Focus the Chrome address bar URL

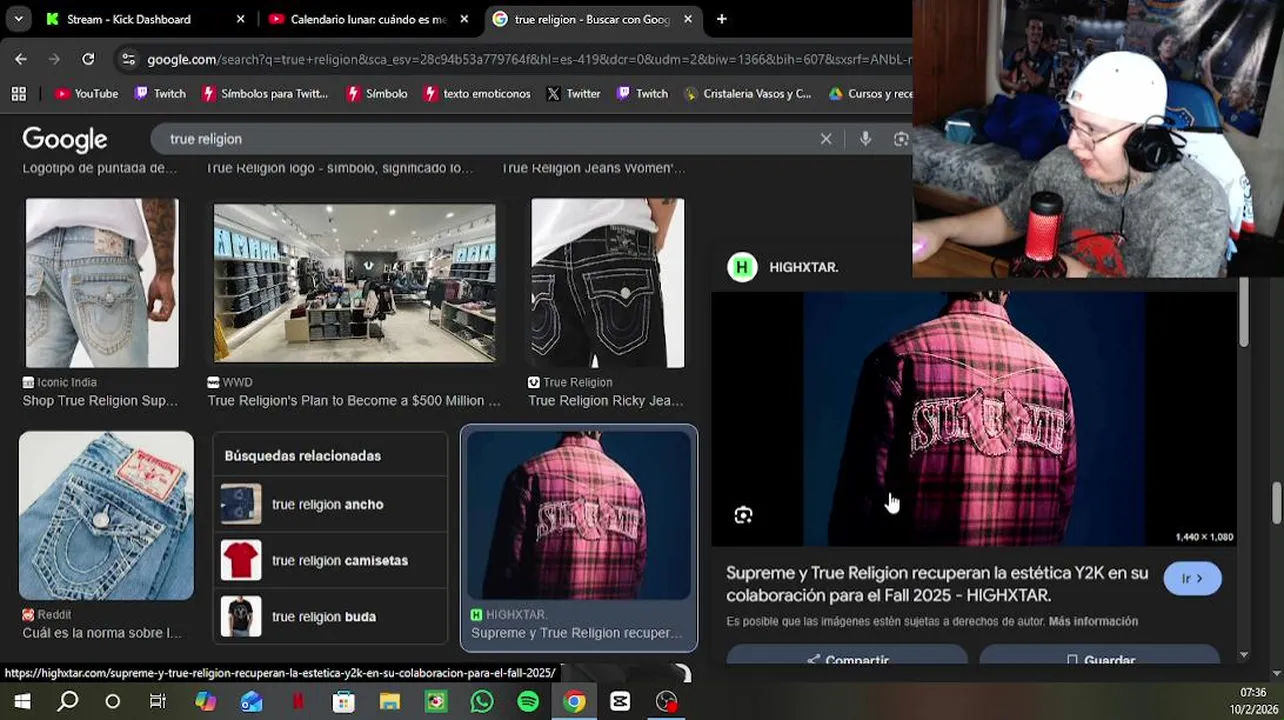click(528, 59)
